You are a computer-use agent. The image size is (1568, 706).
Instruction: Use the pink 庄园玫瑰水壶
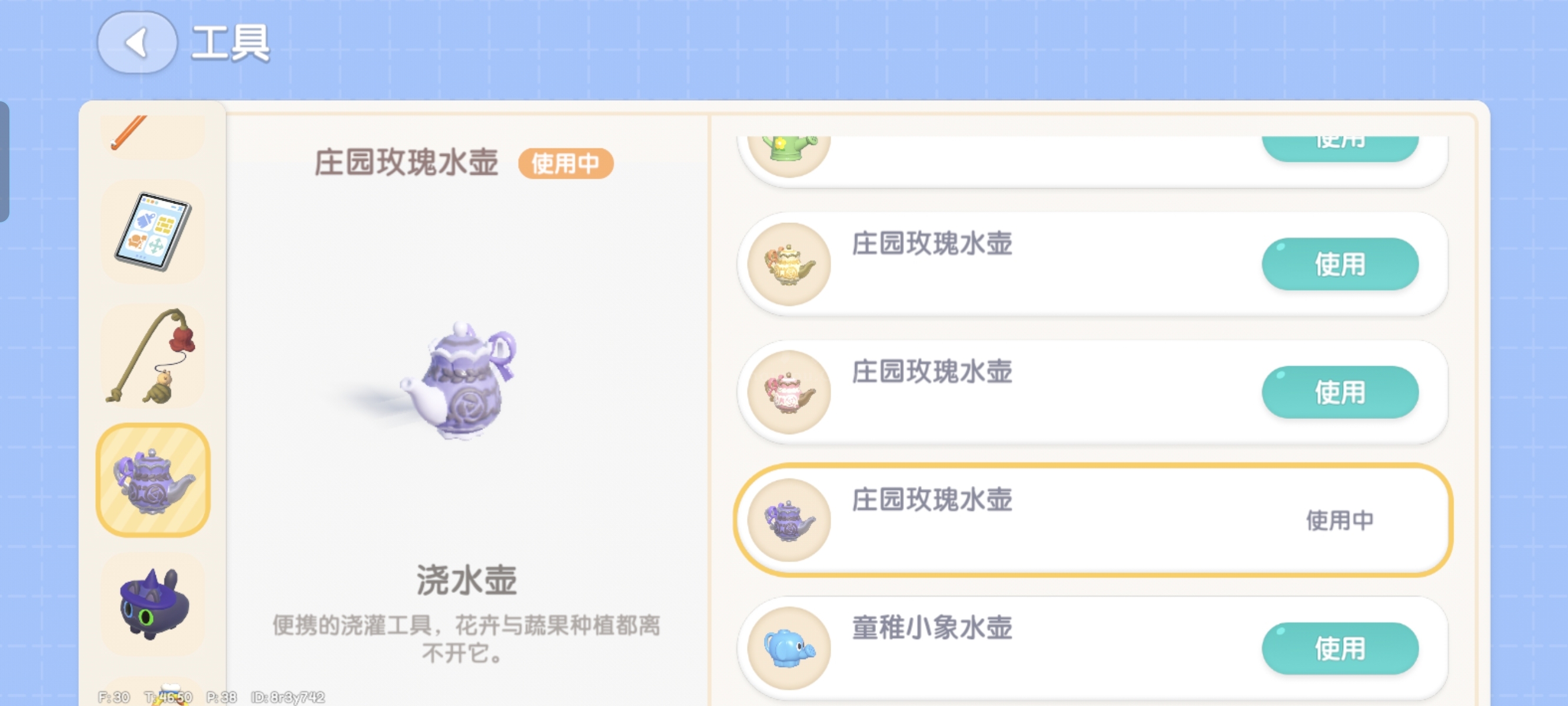pos(1340,392)
